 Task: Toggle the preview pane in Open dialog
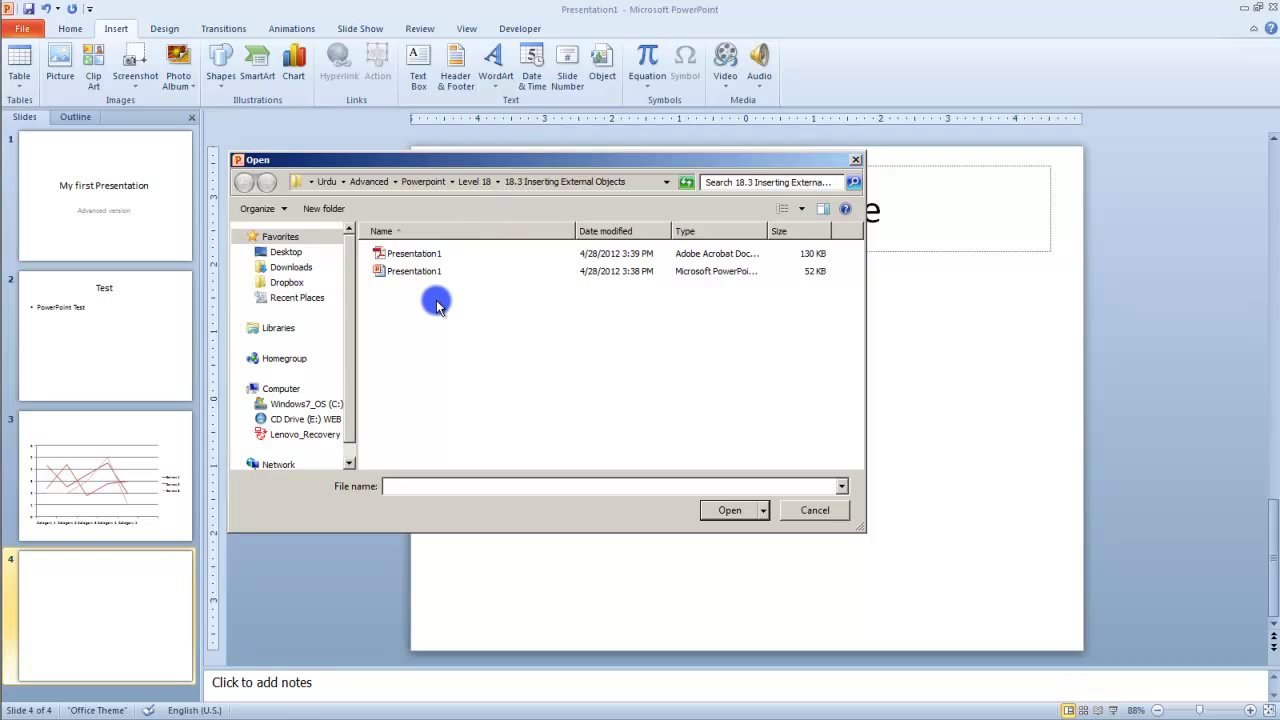823,209
